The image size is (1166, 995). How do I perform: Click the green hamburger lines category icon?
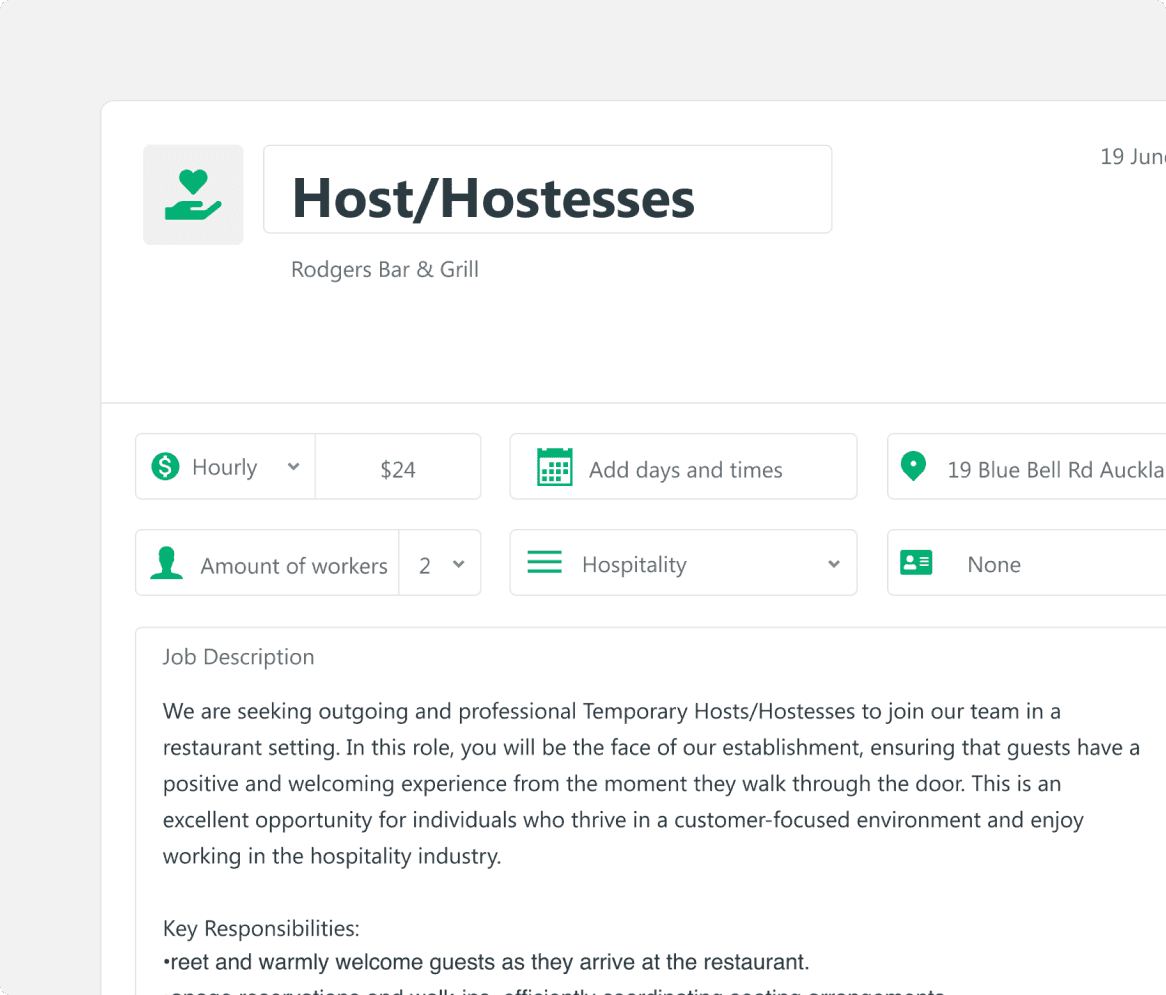point(544,563)
